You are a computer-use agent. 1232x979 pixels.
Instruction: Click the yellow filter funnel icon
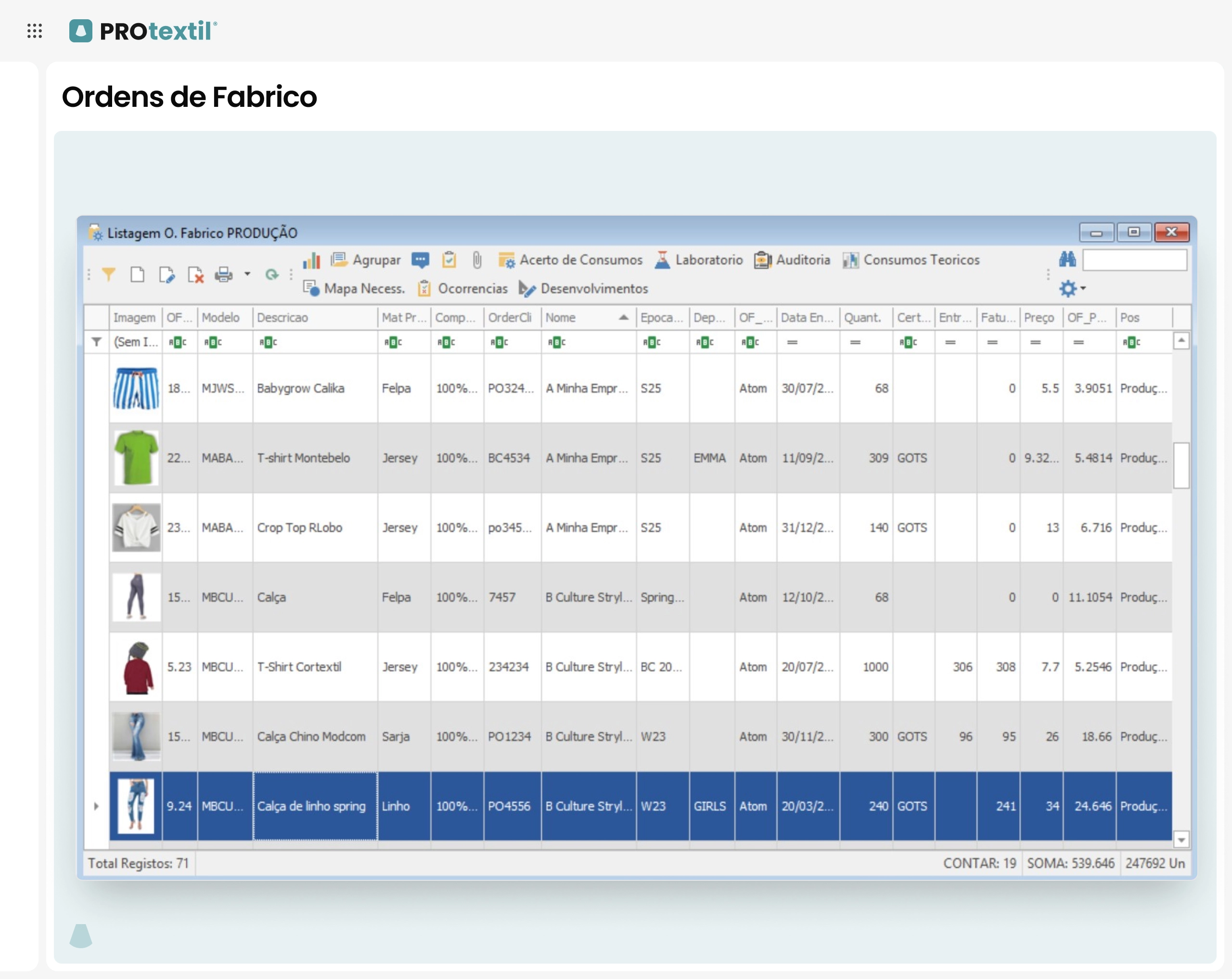[108, 275]
